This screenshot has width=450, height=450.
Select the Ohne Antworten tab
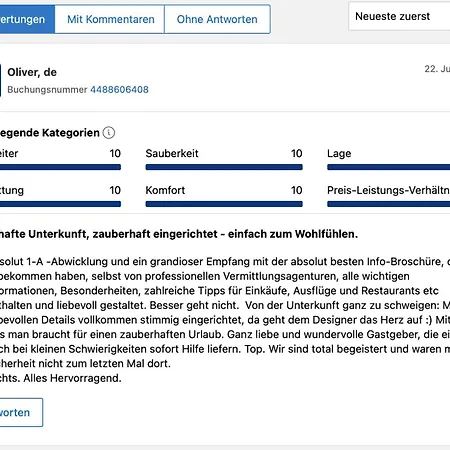point(217,19)
